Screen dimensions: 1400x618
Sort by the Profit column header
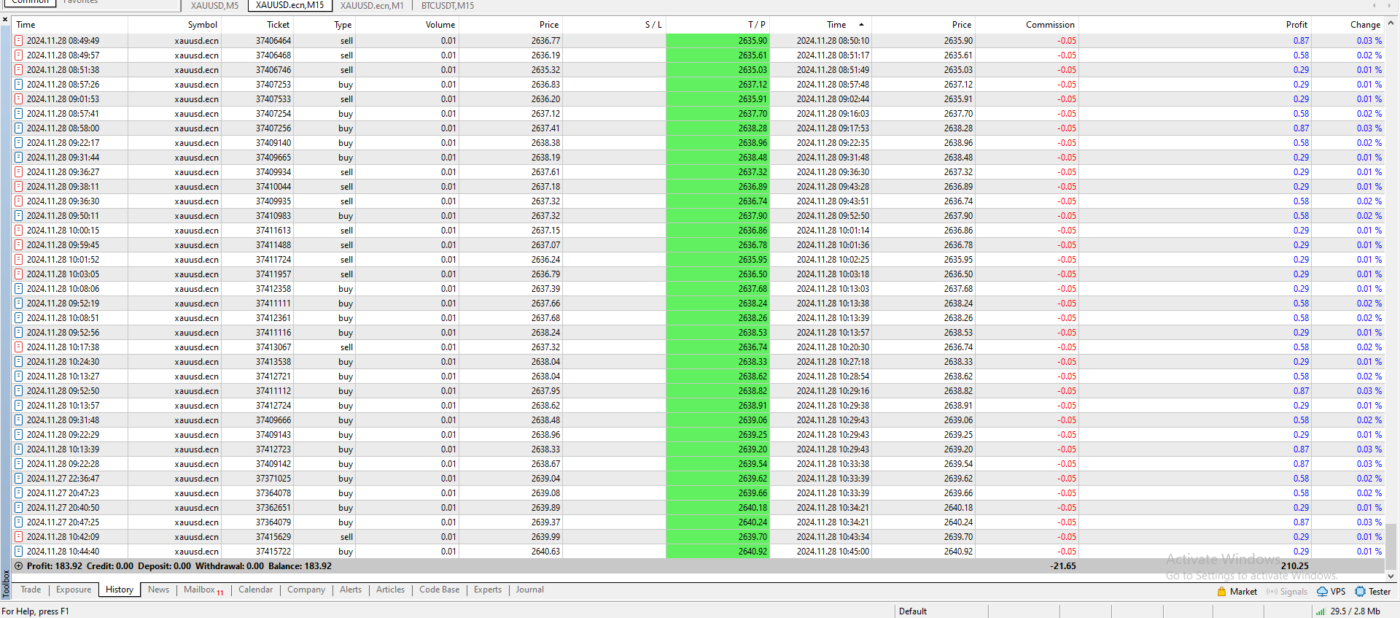click(x=1296, y=24)
